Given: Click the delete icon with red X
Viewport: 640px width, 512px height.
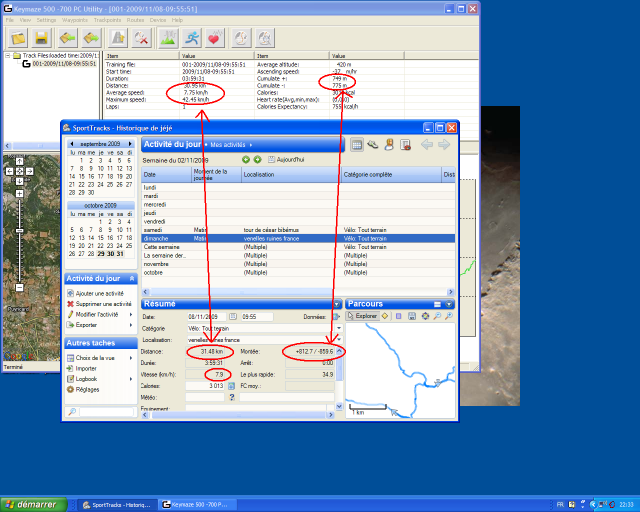Looking at the screenshot, I should (141, 38).
